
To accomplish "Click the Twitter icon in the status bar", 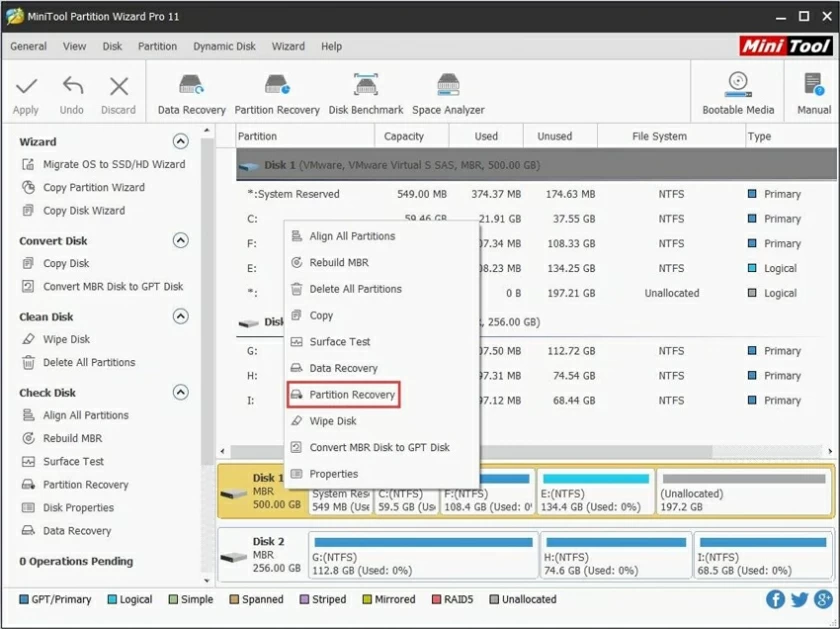I will (x=798, y=599).
